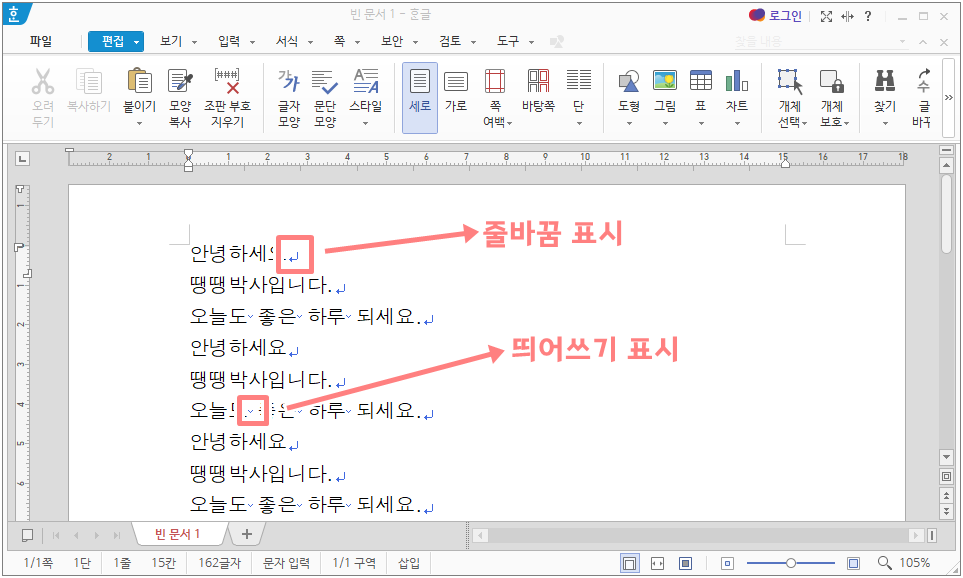Click the full screen toggle icon in title bar
This screenshot has height=578, width=963.
(x=826, y=17)
